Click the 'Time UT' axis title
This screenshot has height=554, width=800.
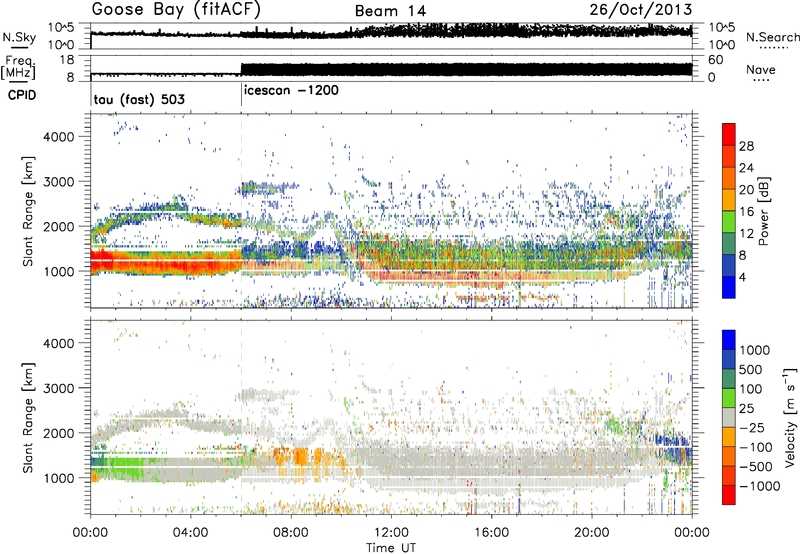coord(391,548)
